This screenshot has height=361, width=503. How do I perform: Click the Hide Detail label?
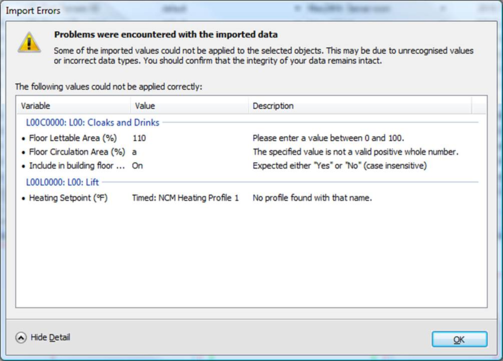click(50, 337)
